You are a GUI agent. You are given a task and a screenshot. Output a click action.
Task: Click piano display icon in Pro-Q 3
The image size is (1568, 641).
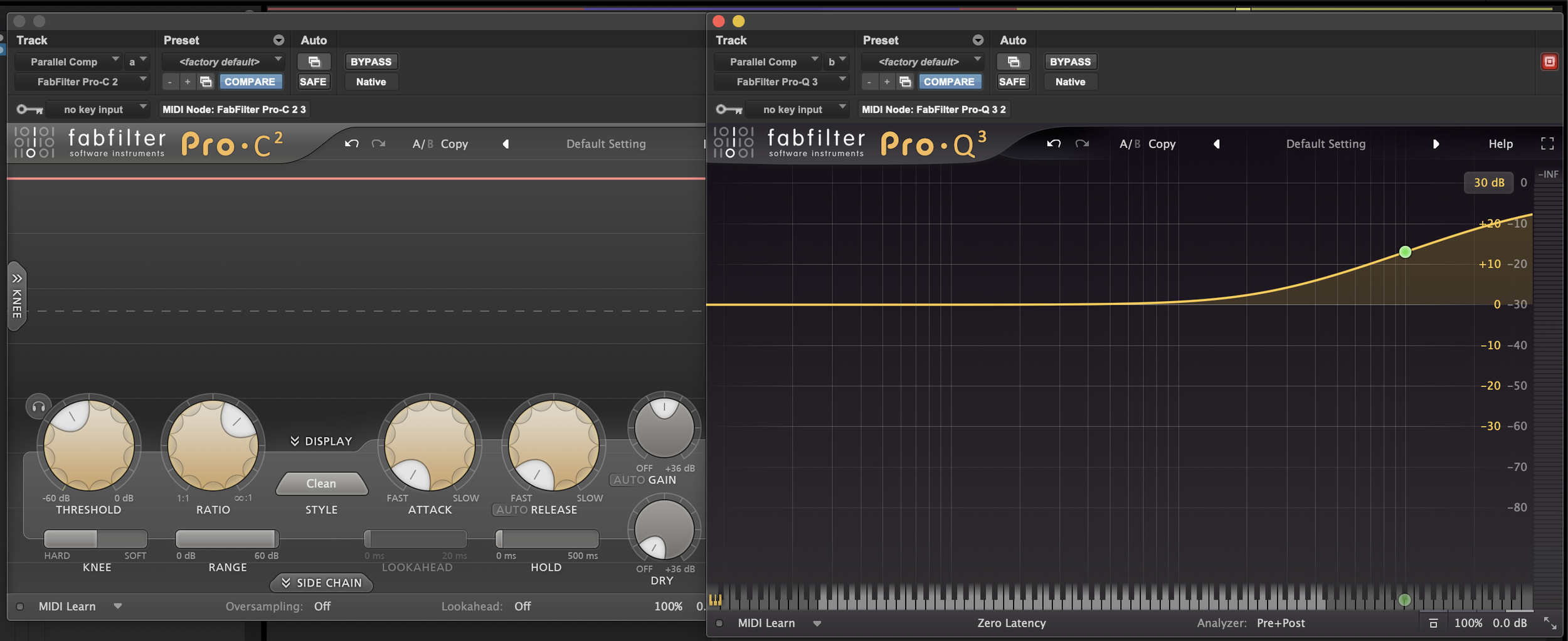click(x=716, y=600)
